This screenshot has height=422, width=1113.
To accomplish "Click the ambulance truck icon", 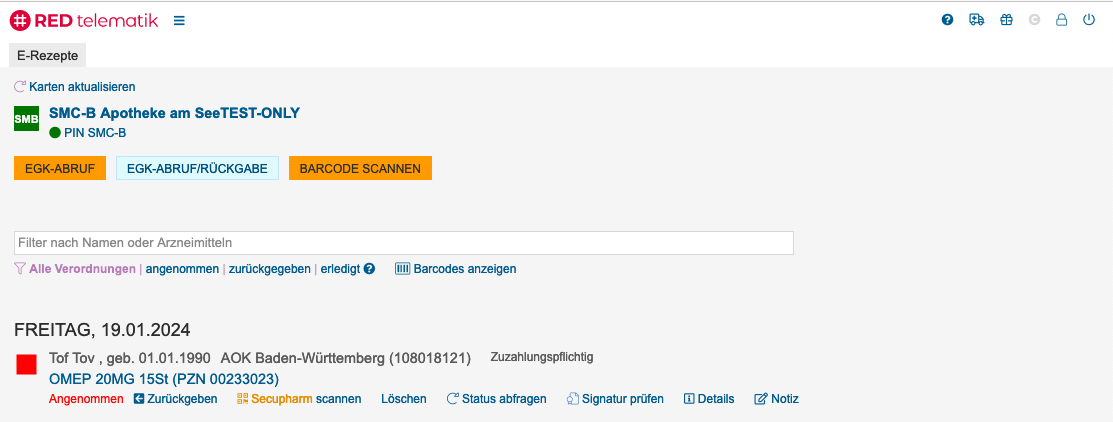I will (976, 20).
